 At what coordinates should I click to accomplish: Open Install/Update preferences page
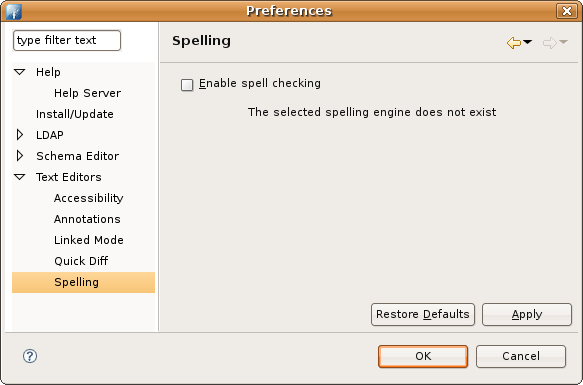[75, 114]
